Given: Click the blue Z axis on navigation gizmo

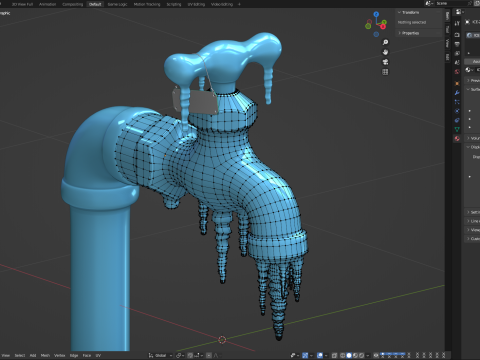Looking at the screenshot, I should (x=376, y=14).
